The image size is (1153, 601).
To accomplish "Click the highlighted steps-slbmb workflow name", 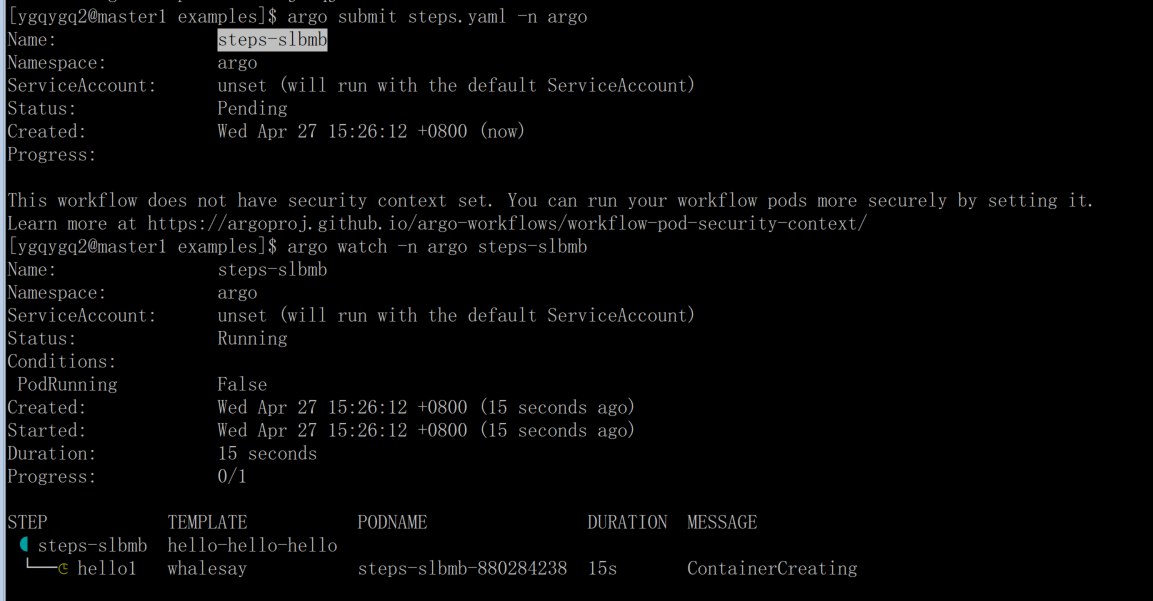I will (x=272, y=40).
